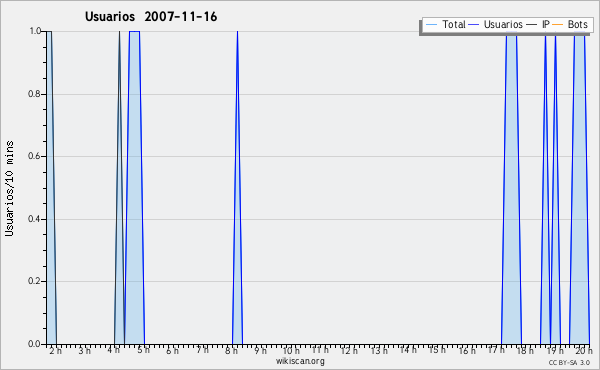Image resolution: width=600 pixels, height=370 pixels.
Task: Click the "6 h" x-axis label
Action: tap(173, 350)
